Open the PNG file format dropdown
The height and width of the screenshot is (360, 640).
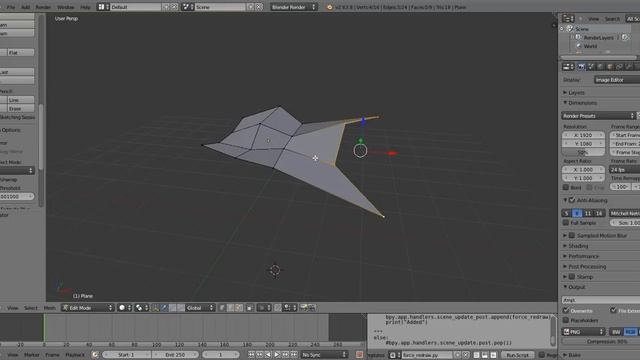tap(583, 332)
